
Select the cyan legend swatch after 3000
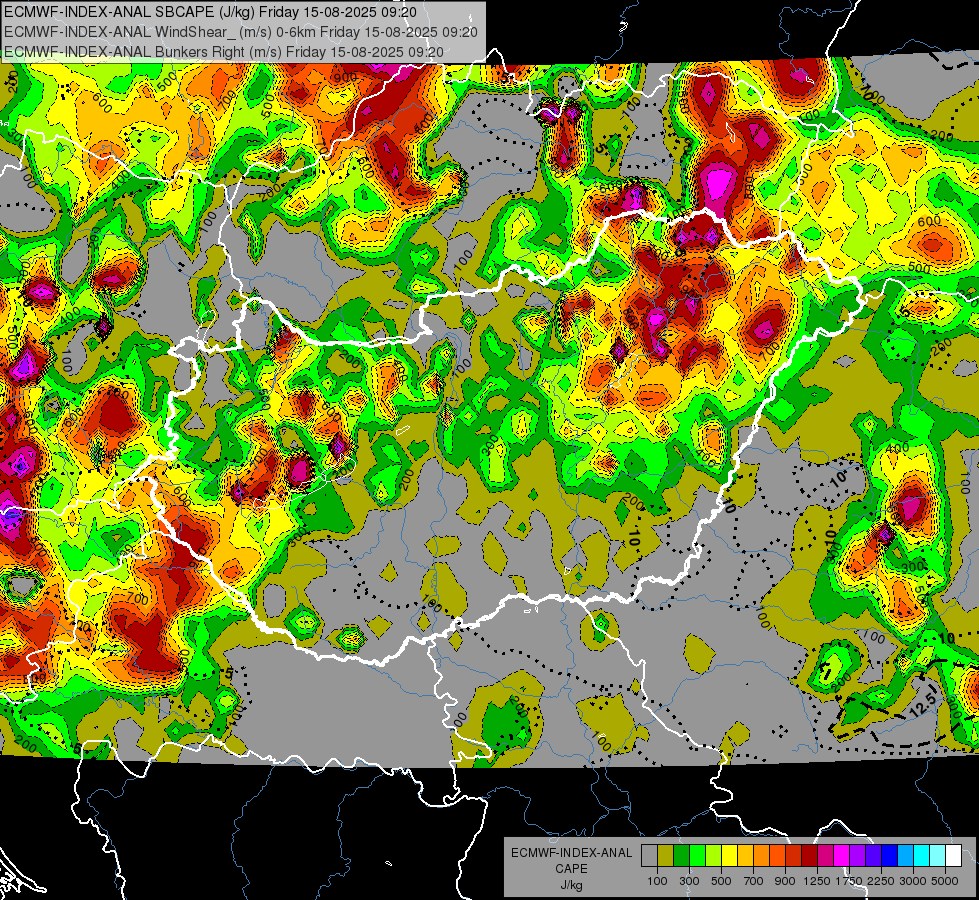922,855
